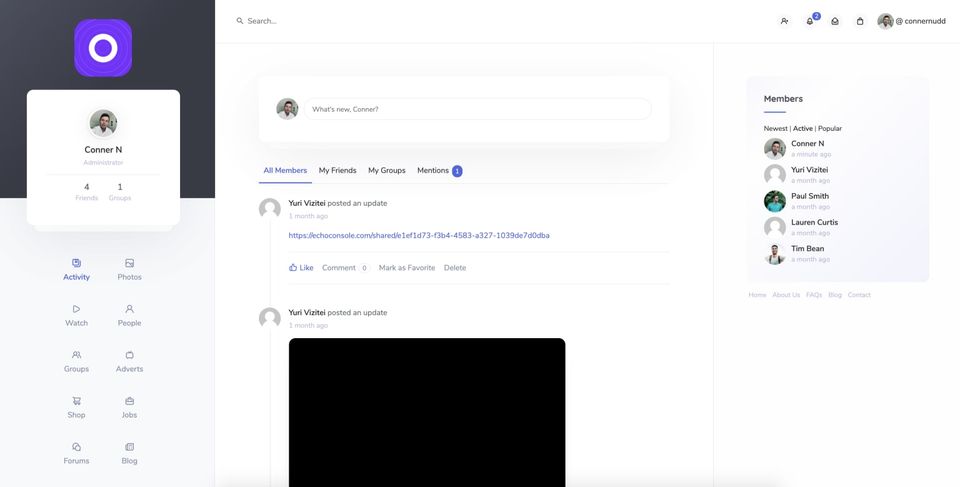Click the notifications badge showing 2

(816, 16)
